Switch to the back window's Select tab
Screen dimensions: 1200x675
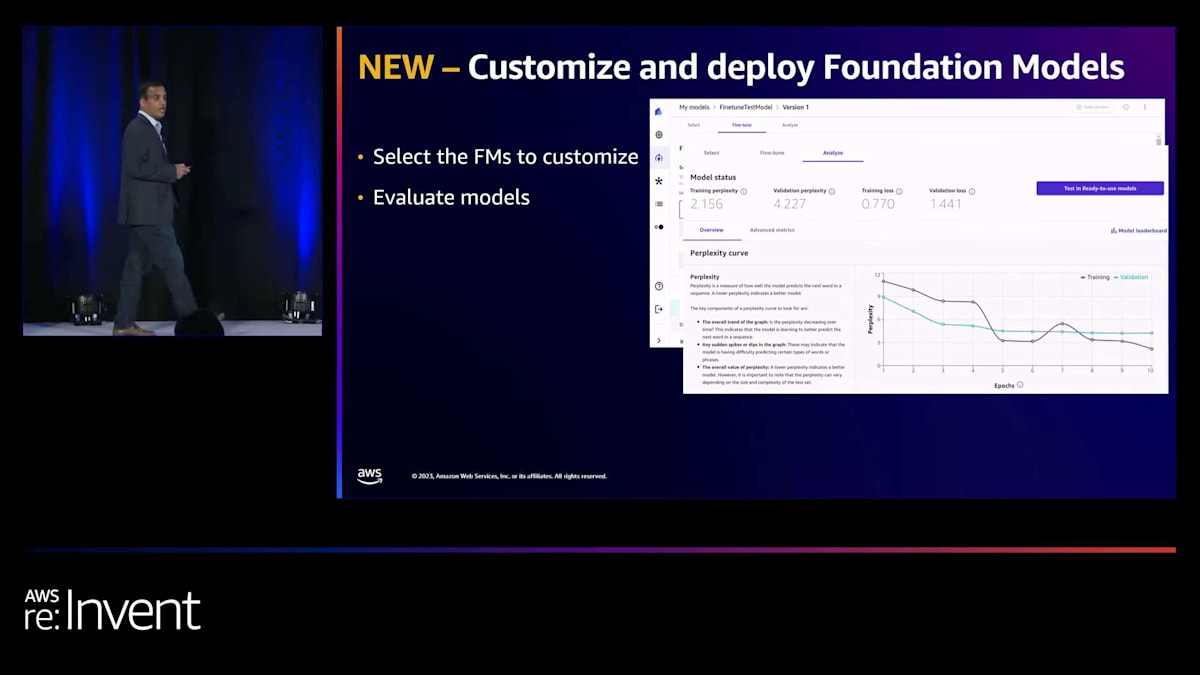693,125
